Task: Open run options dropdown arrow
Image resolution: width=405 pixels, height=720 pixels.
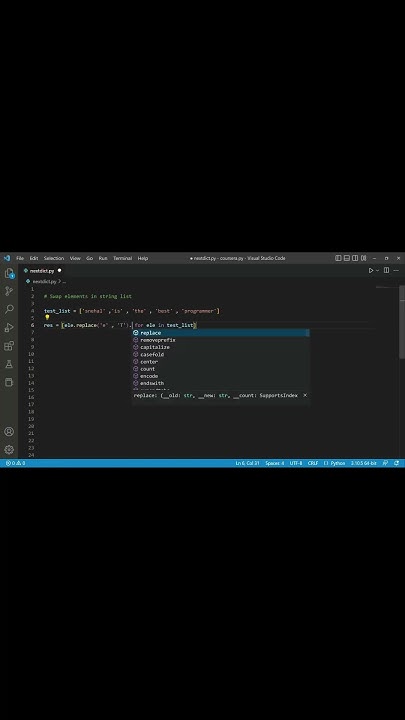Action: tap(377, 270)
